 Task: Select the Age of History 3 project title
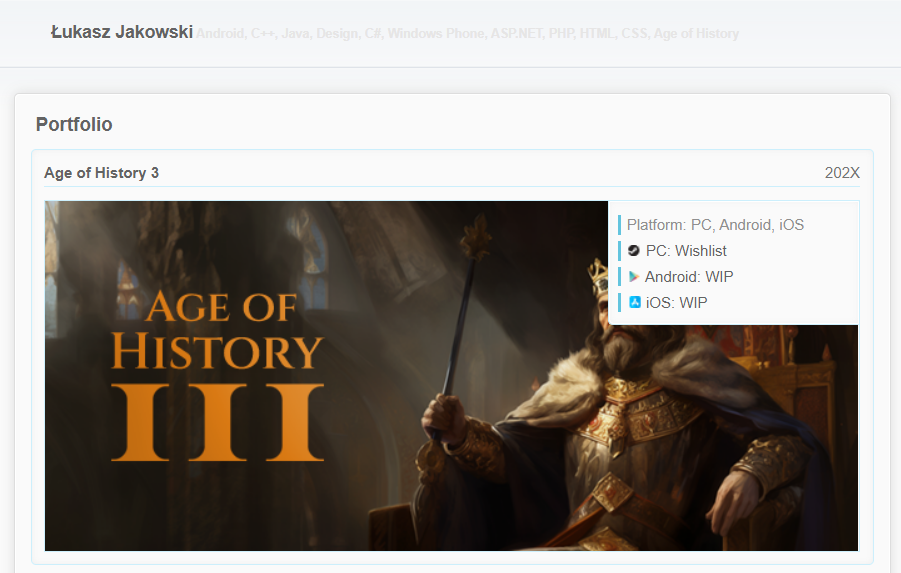102,173
